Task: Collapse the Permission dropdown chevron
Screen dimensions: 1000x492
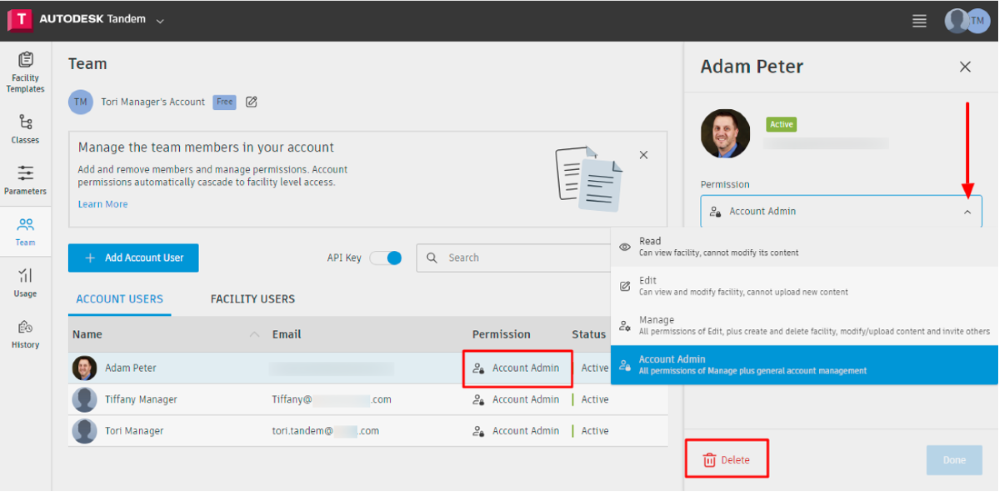Action: [x=967, y=212]
